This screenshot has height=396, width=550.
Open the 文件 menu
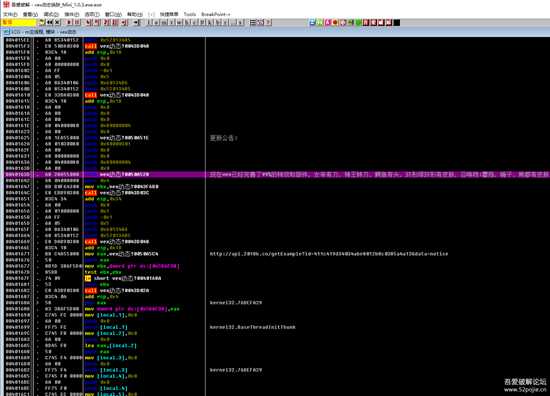[x=10, y=14]
